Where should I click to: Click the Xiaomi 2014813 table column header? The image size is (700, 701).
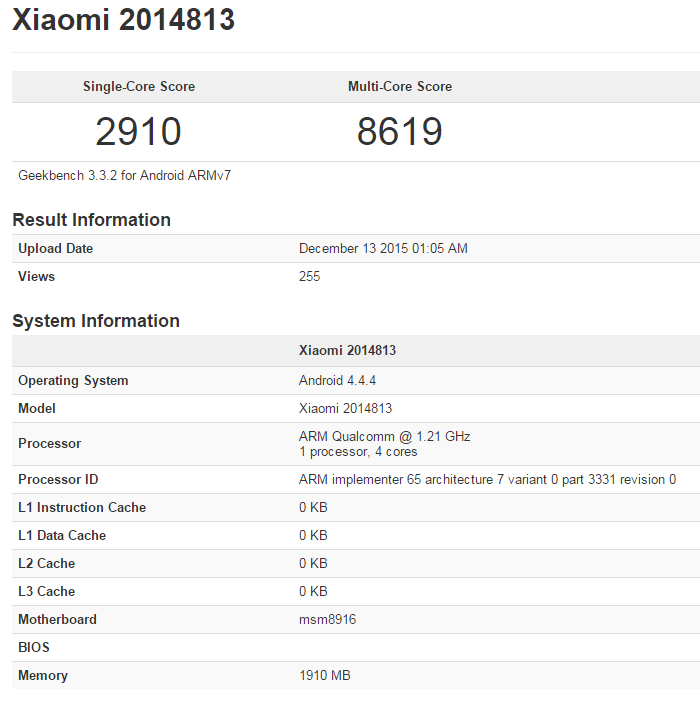[x=348, y=351]
